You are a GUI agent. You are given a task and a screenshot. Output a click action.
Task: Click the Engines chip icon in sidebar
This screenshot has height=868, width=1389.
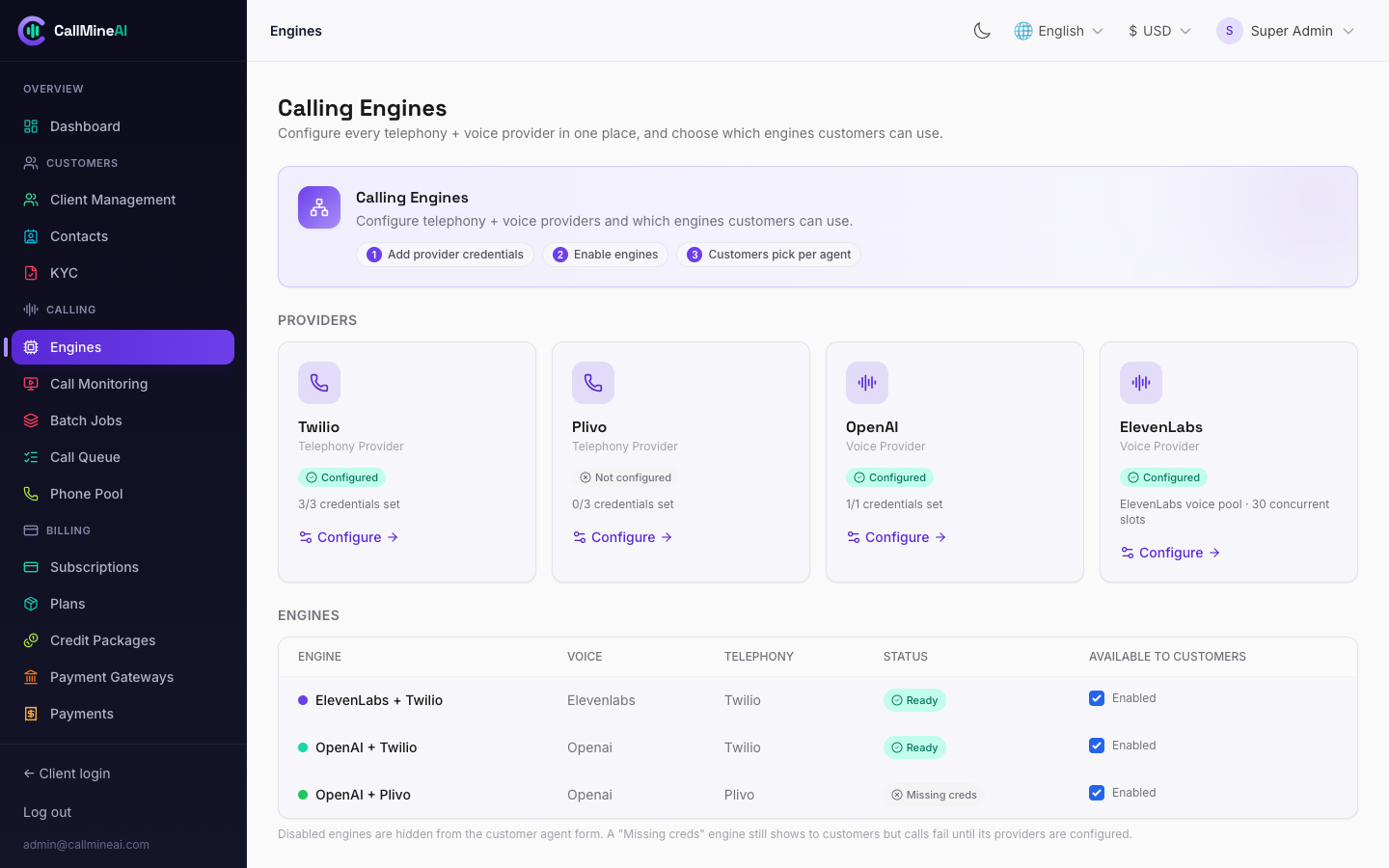tap(31, 347)
